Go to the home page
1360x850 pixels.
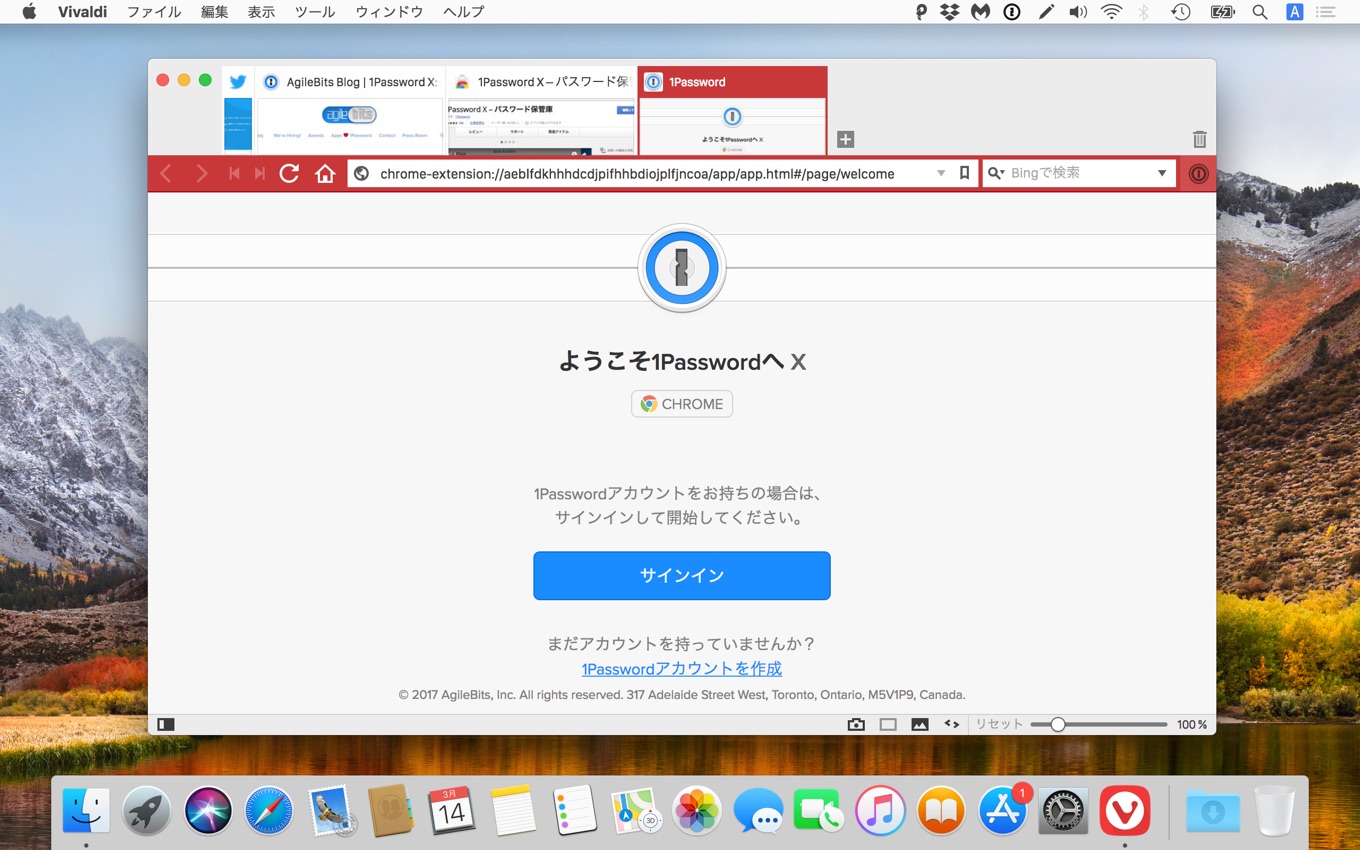pos(325,173)
